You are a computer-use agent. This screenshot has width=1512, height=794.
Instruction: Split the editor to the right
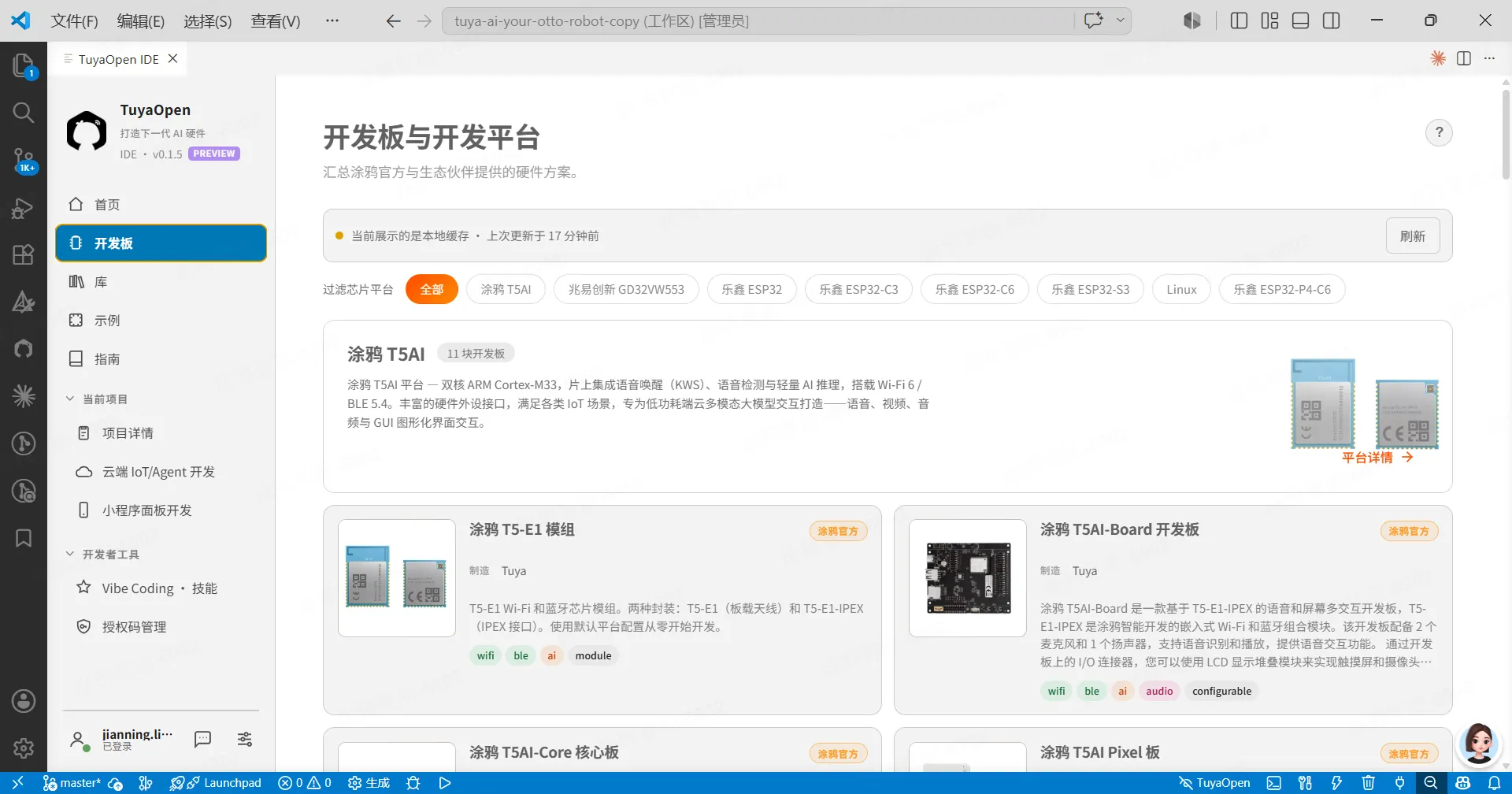(1464, 58)
